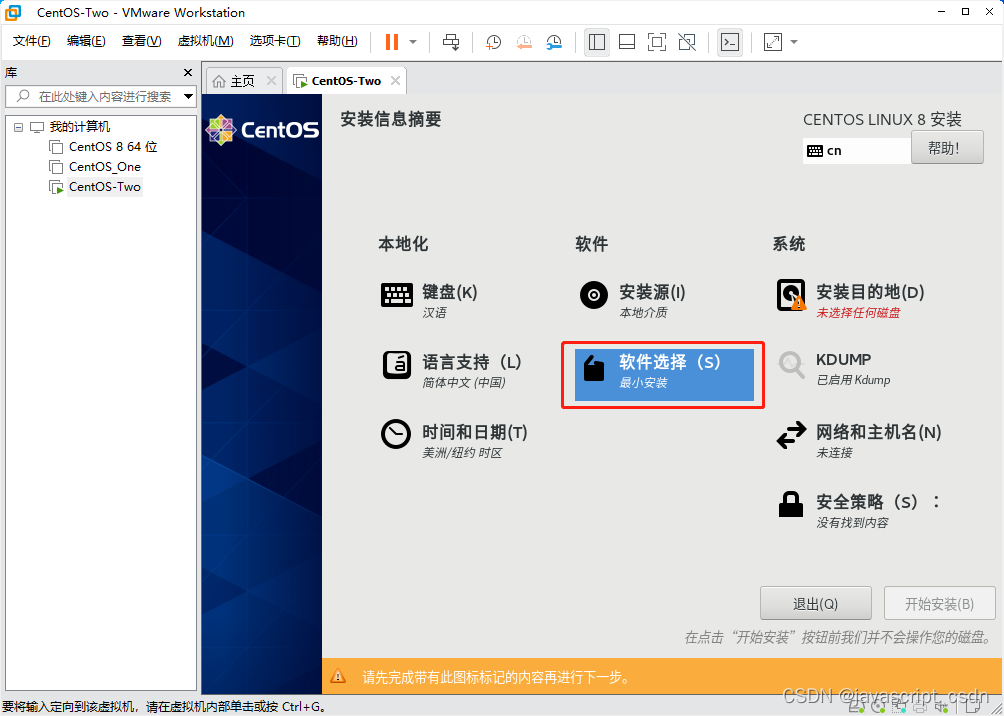
Task: Click the orange warning message bar
Action: tap(663, 676)
